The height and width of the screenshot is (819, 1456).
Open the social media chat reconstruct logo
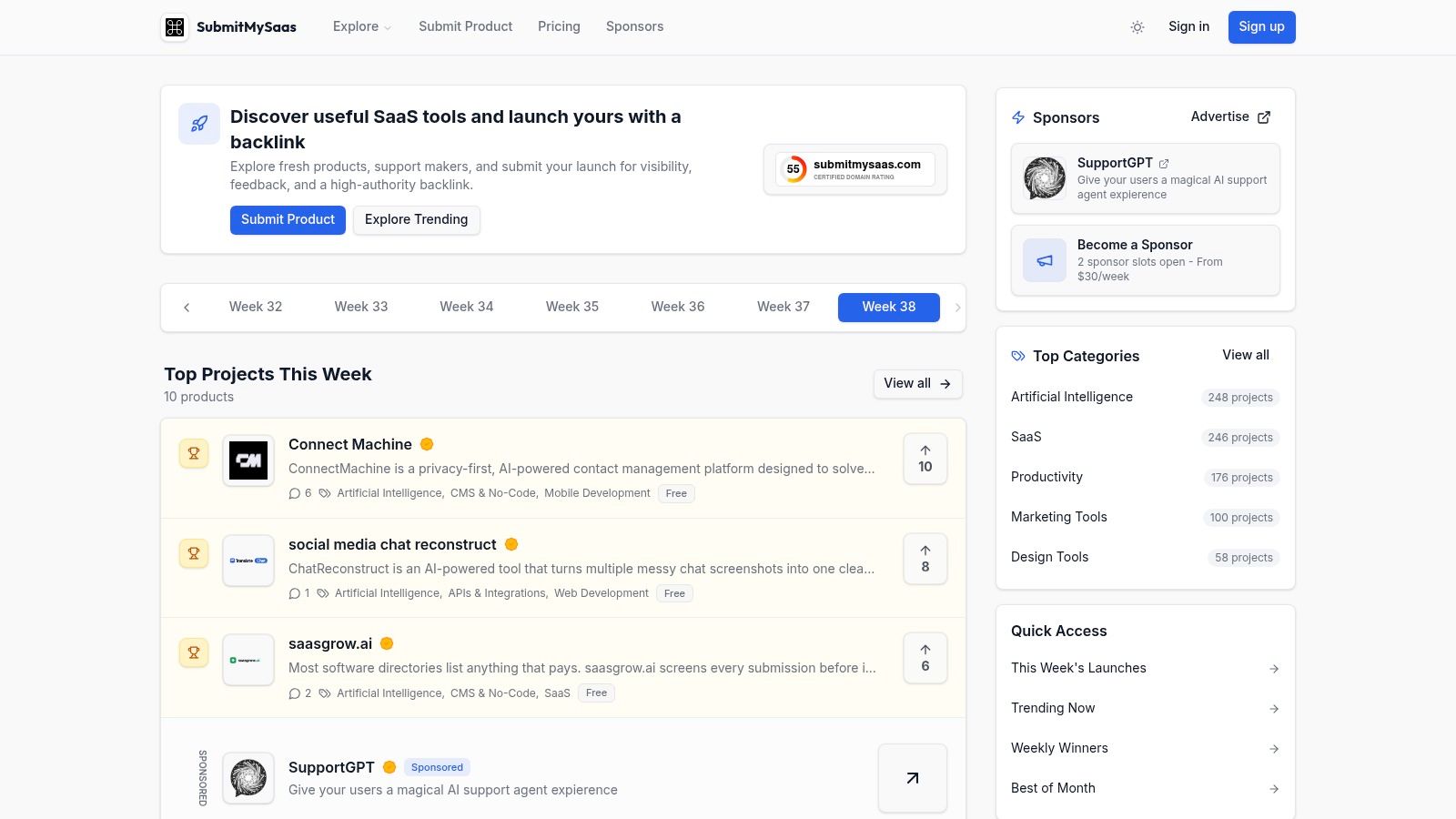click(x=248, y=561)
